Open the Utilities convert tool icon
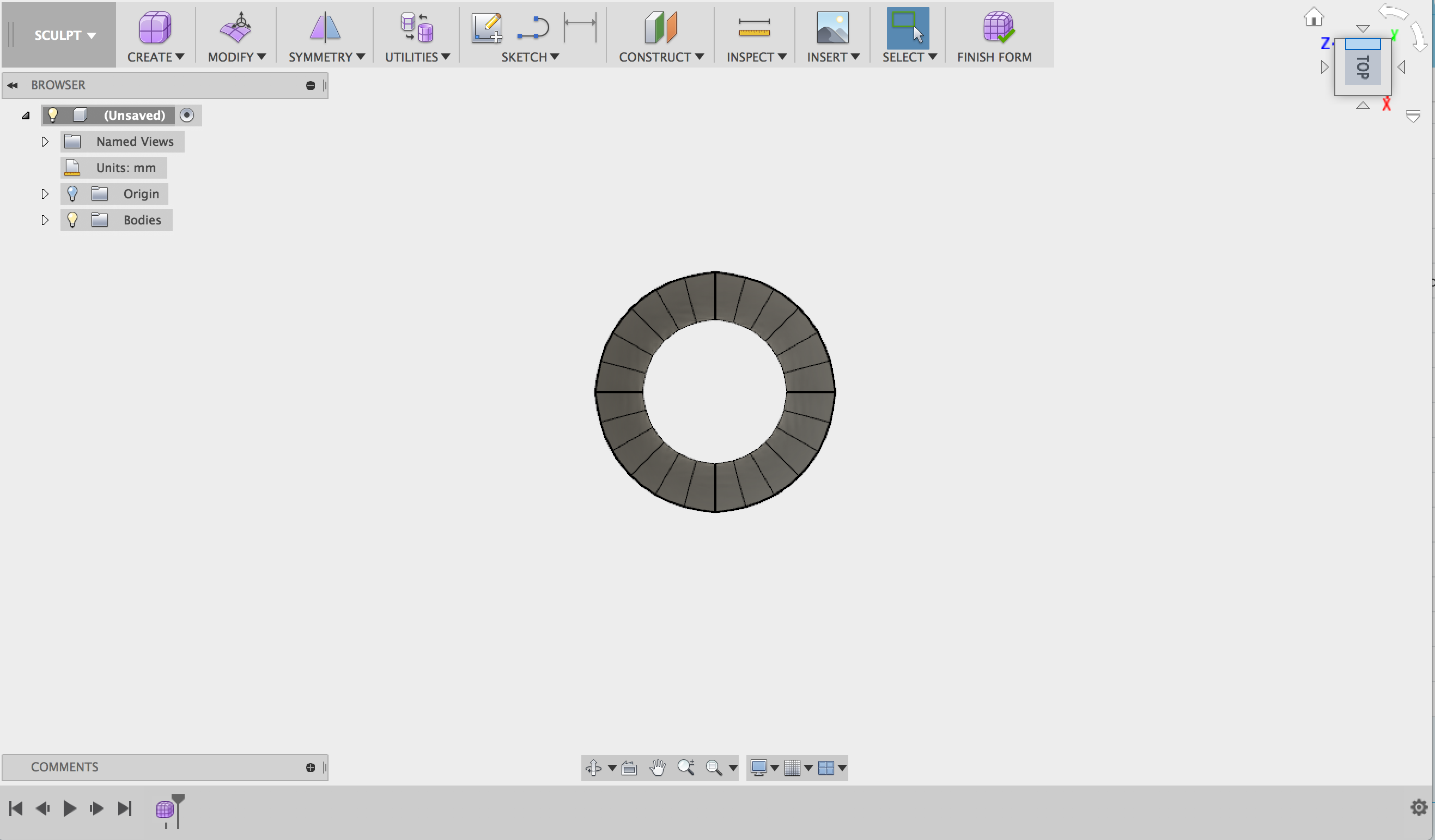 coord(417,27)
